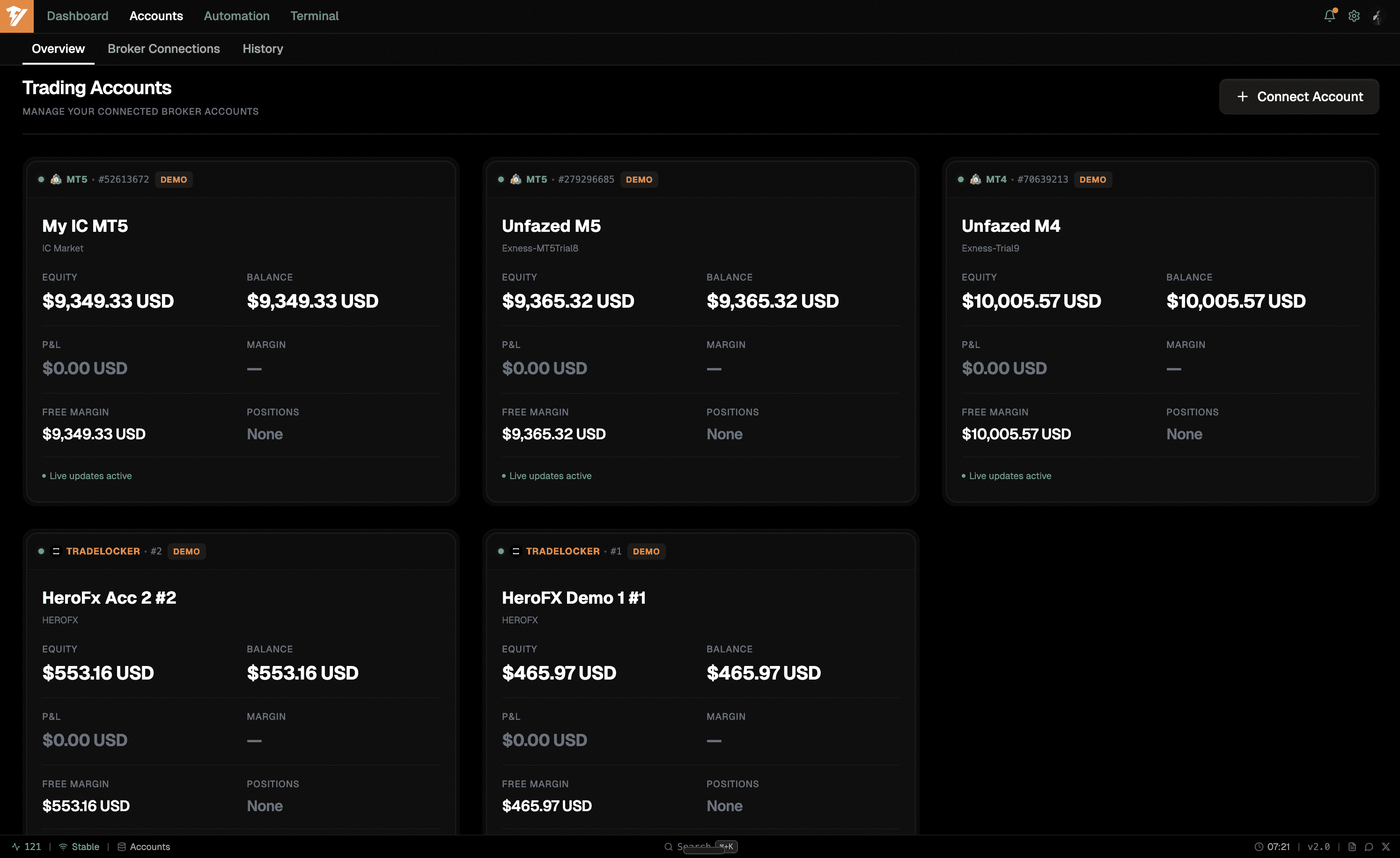Viewport: 1400px width, 858px height.
Task: Open the notifications bell with unread badge
Action: tap(1330, 16)
